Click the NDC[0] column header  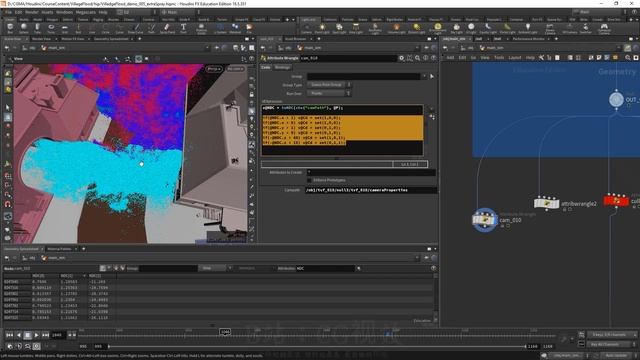pyautogui.click(x=45, y=276)
